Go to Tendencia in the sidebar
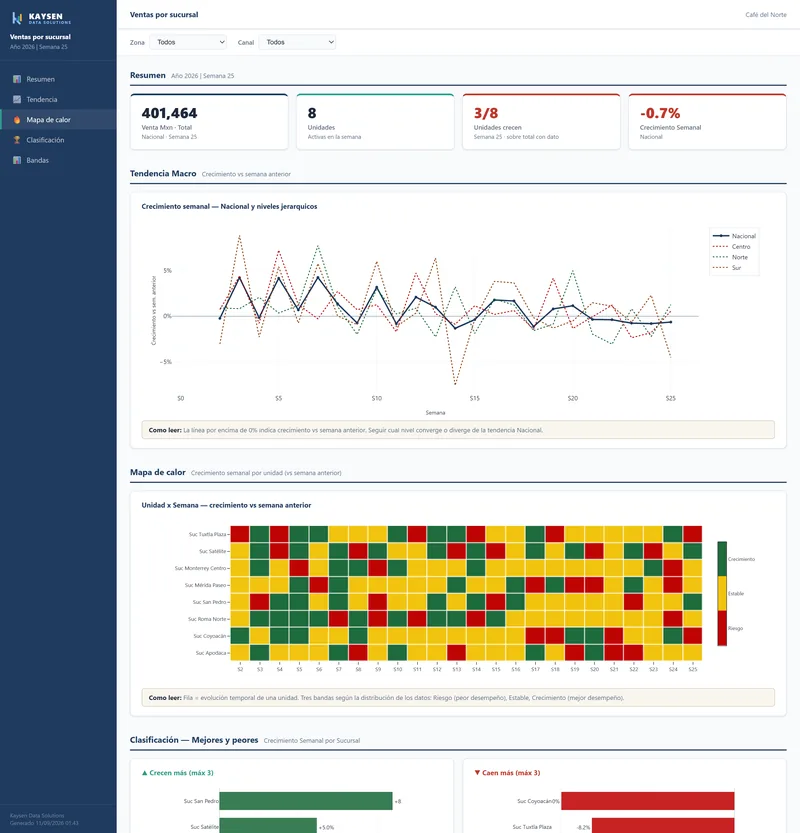This screenshot has height=833, width=800. 58,99
